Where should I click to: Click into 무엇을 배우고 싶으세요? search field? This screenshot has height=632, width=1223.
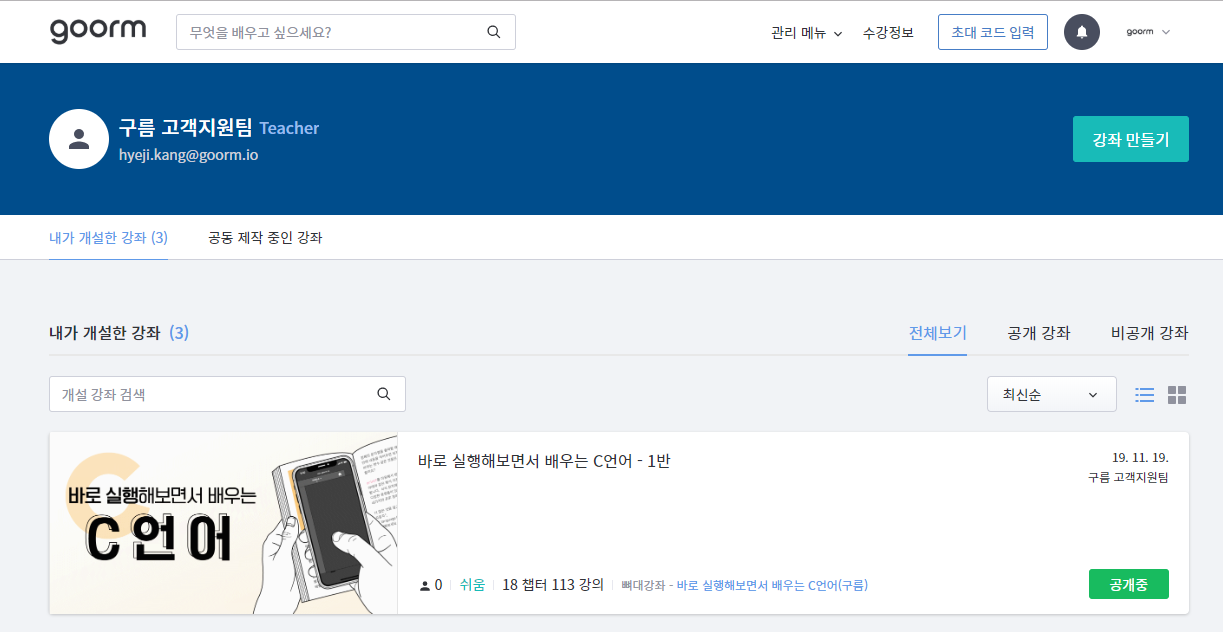[345, 32]
